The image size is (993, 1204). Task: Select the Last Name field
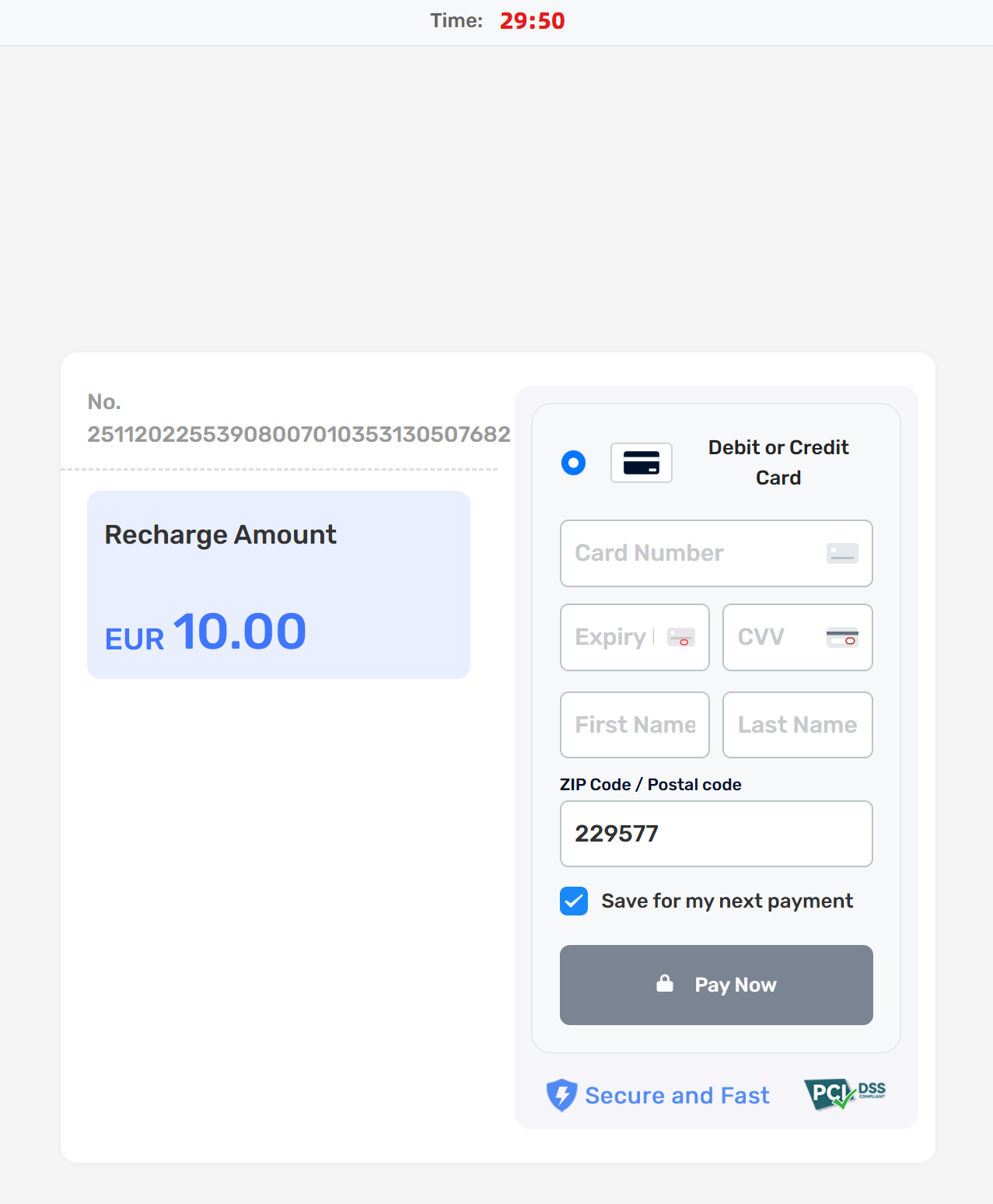tap(797, 725)
